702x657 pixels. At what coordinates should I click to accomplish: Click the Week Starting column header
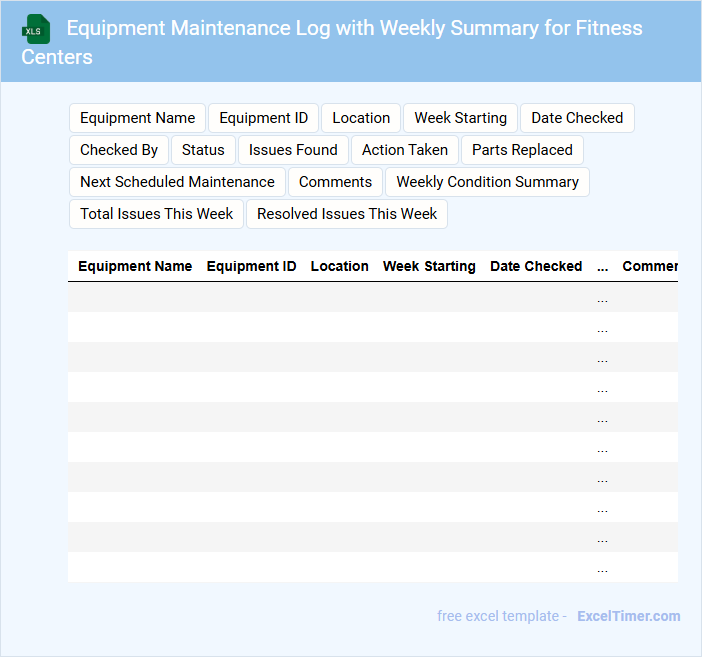tap(429, 266)
